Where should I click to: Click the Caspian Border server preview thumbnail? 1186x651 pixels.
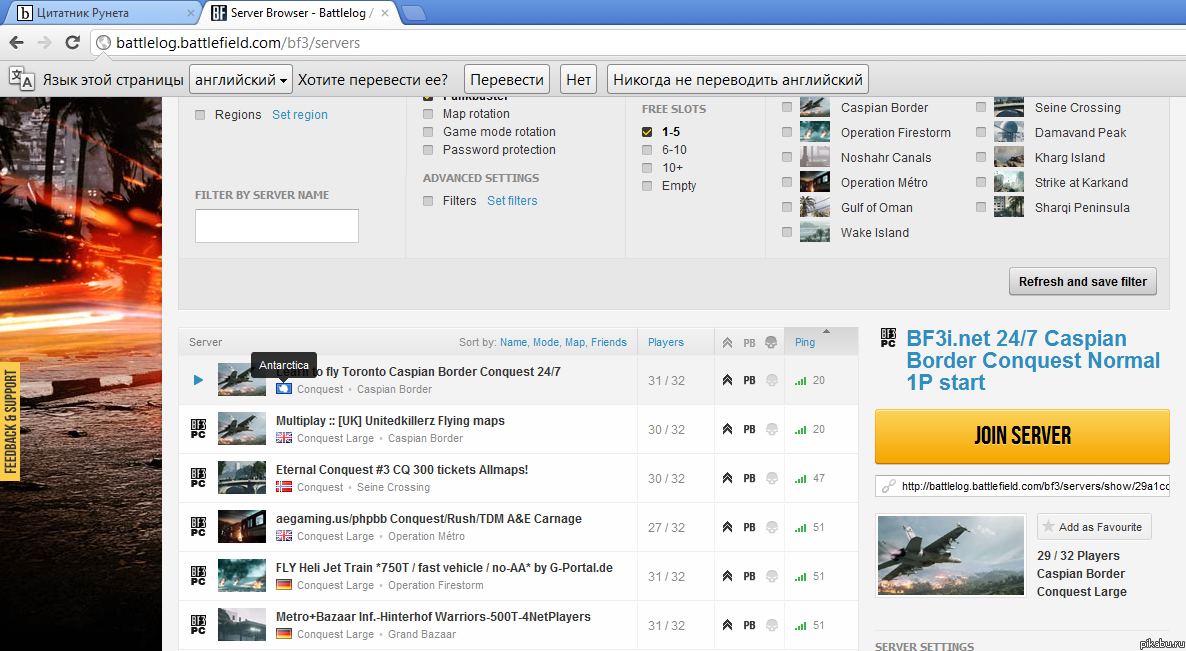point(950,555)
